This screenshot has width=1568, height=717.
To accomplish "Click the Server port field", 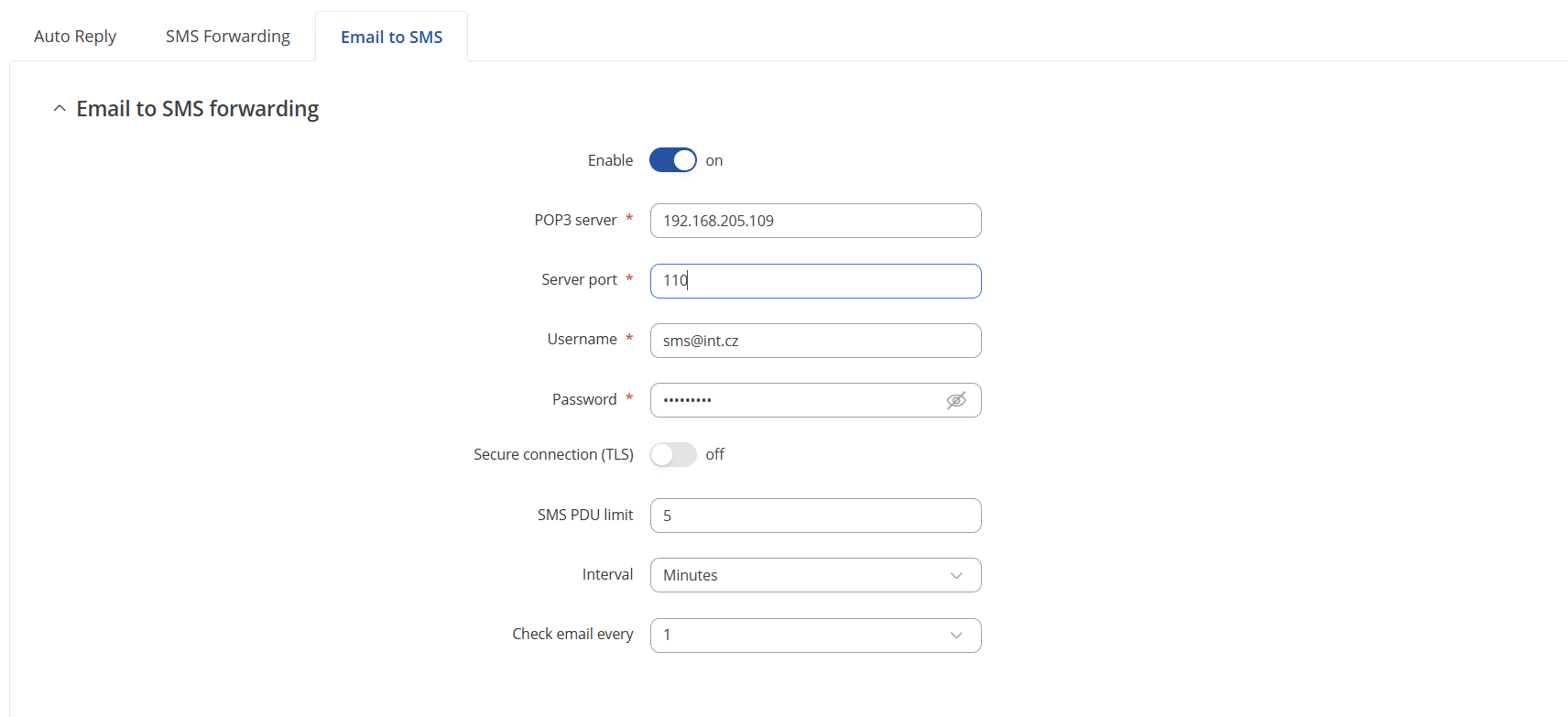I will [815, 281].
